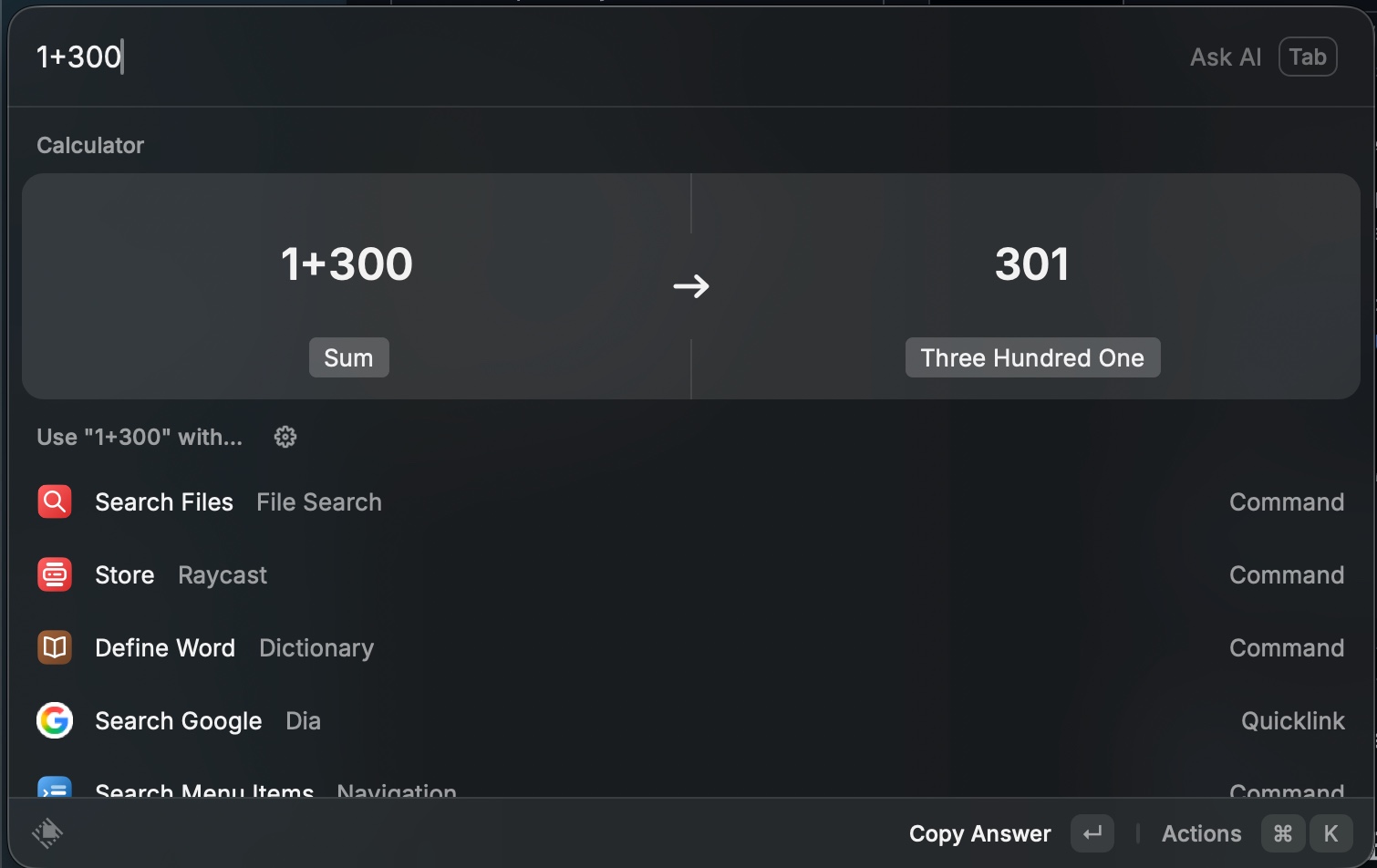Click the Three Hundred One tag
Viewport: 1377px width, 868px height.
(1032, 357)
